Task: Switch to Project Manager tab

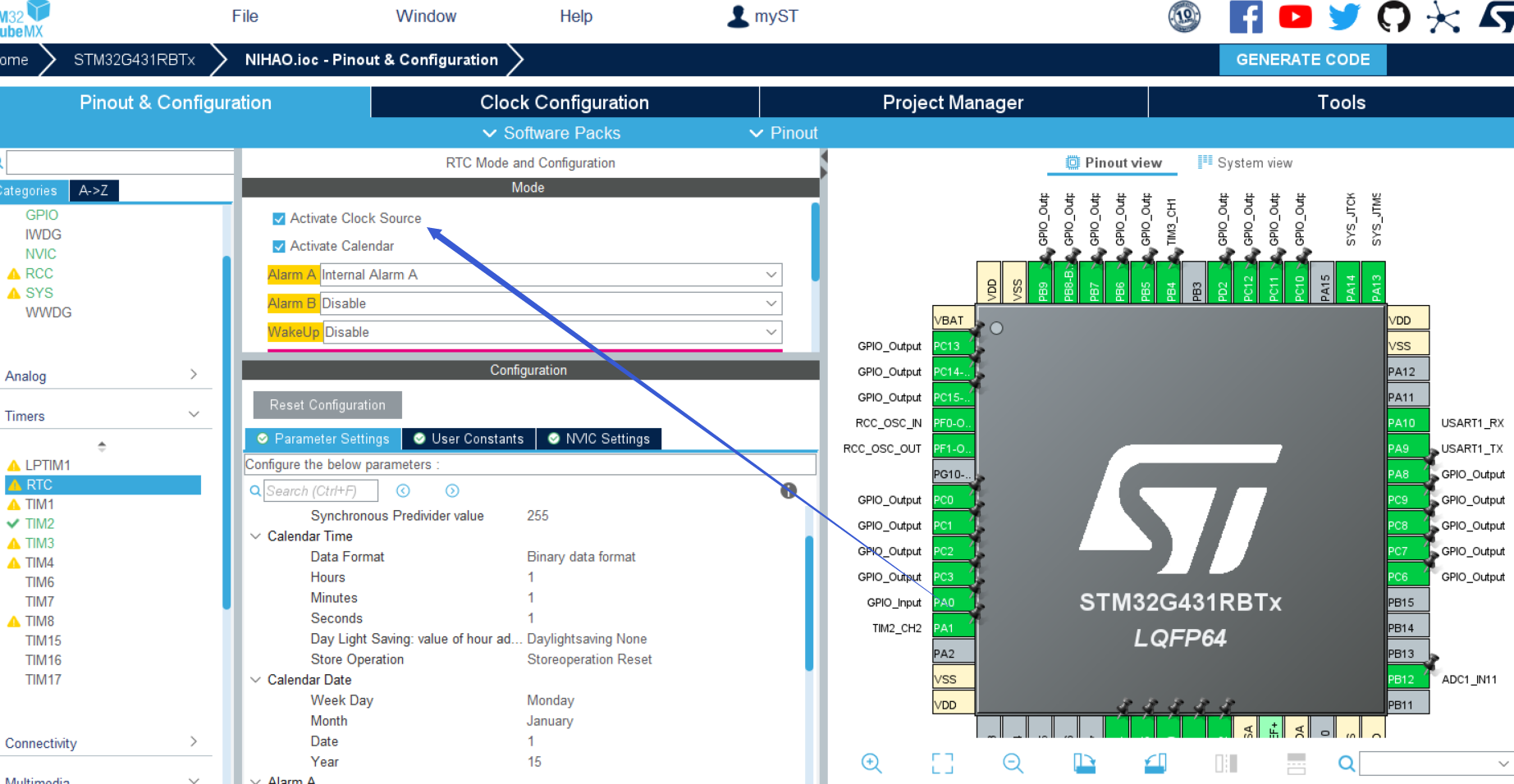Action: [x=953, y=103]
